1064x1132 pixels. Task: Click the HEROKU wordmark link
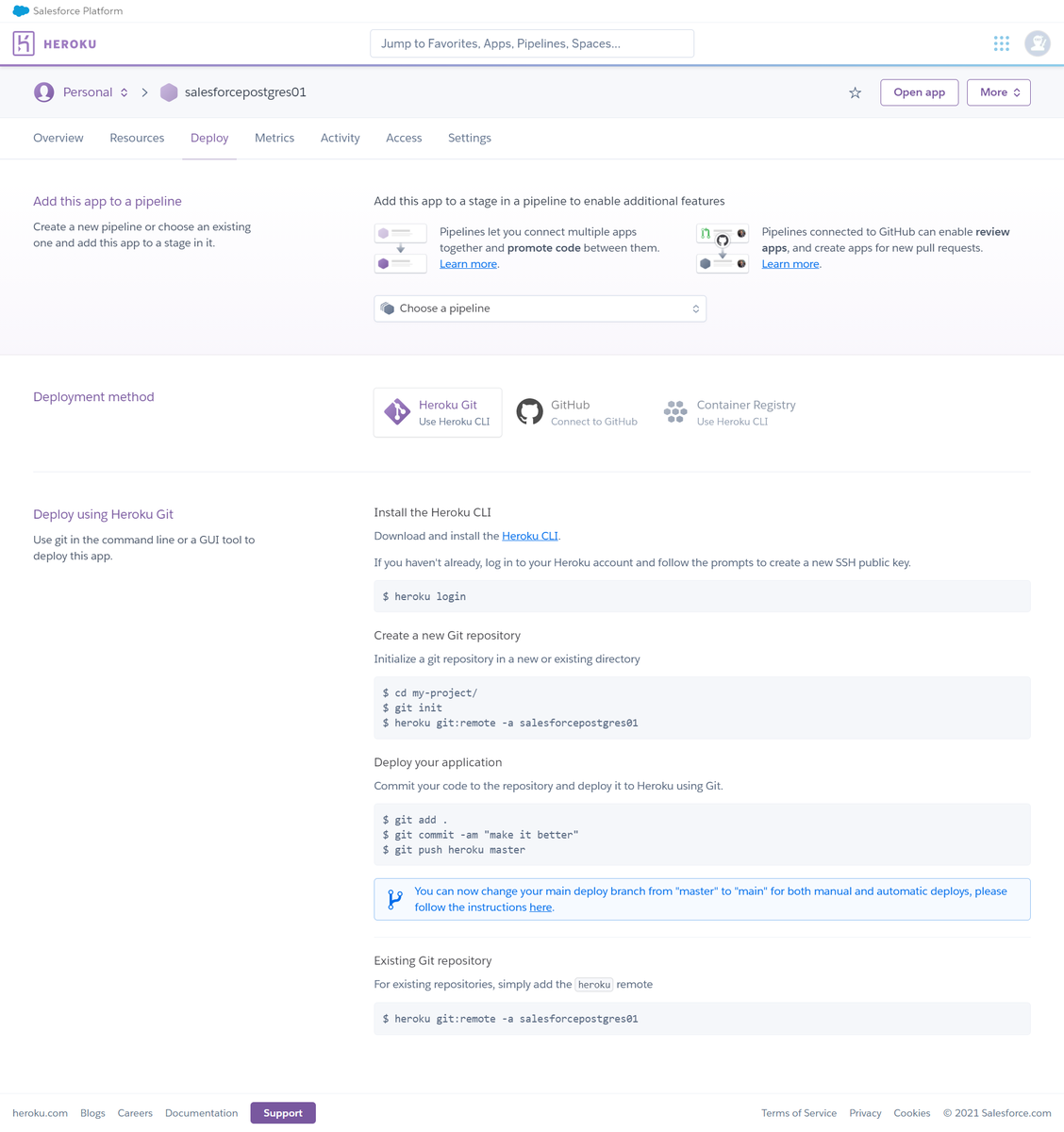[70, 44]
